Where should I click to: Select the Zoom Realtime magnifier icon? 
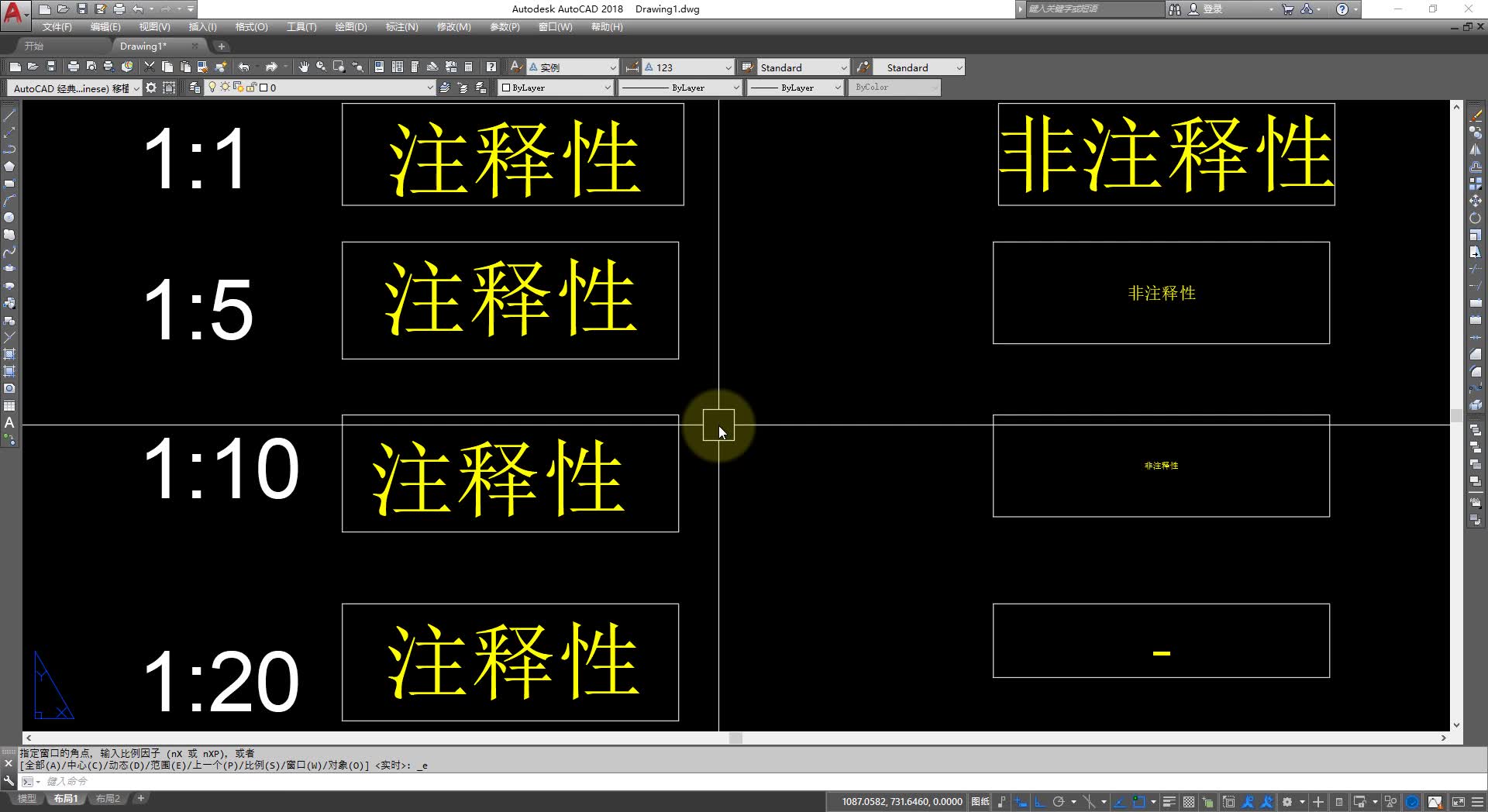321,67
